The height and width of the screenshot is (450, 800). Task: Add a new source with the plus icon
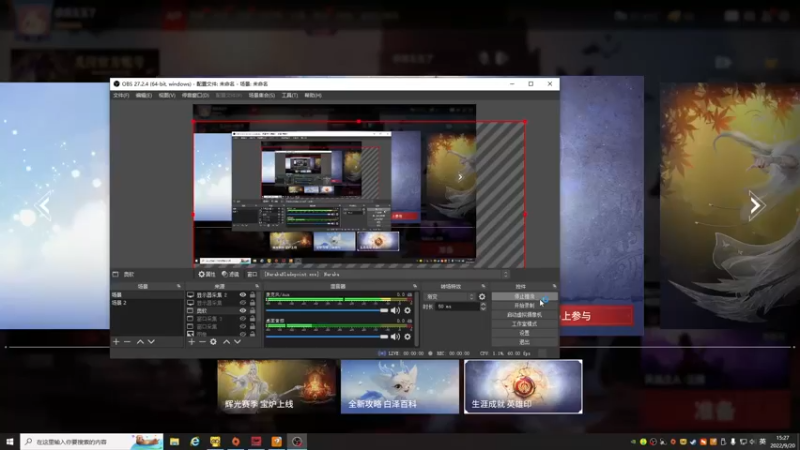pyautogui.click(x=191, y=342)
